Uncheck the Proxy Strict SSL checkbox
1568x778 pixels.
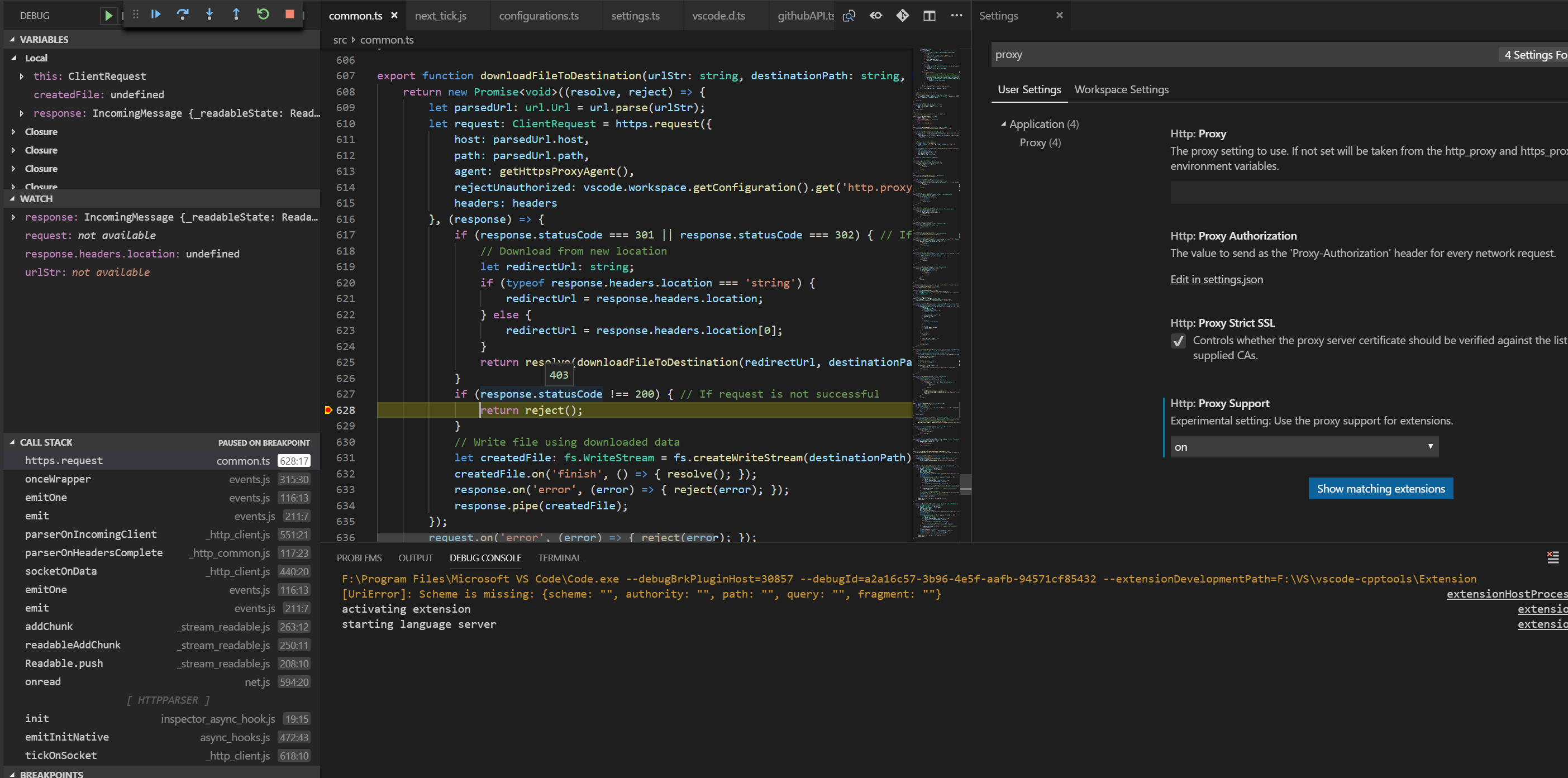(x=1178, y=341)
